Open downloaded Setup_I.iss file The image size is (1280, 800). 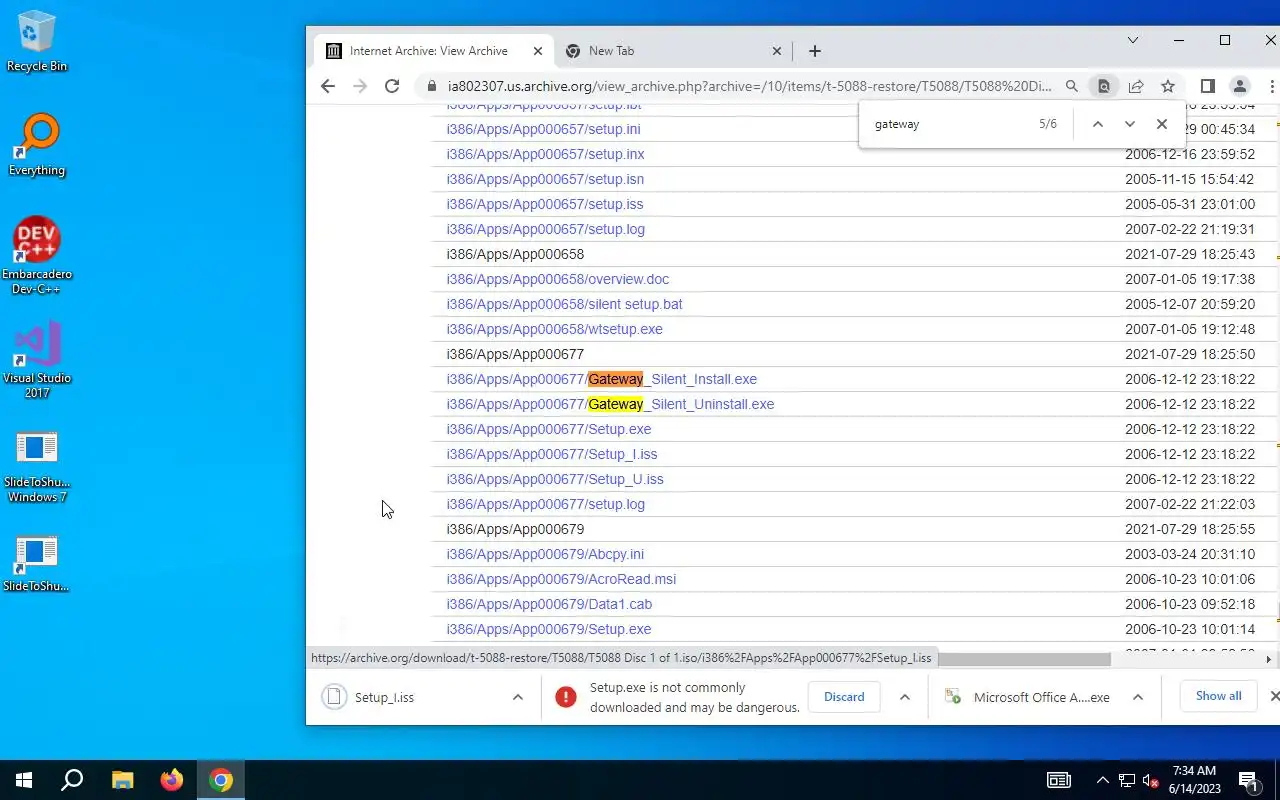tap(412, 697)
